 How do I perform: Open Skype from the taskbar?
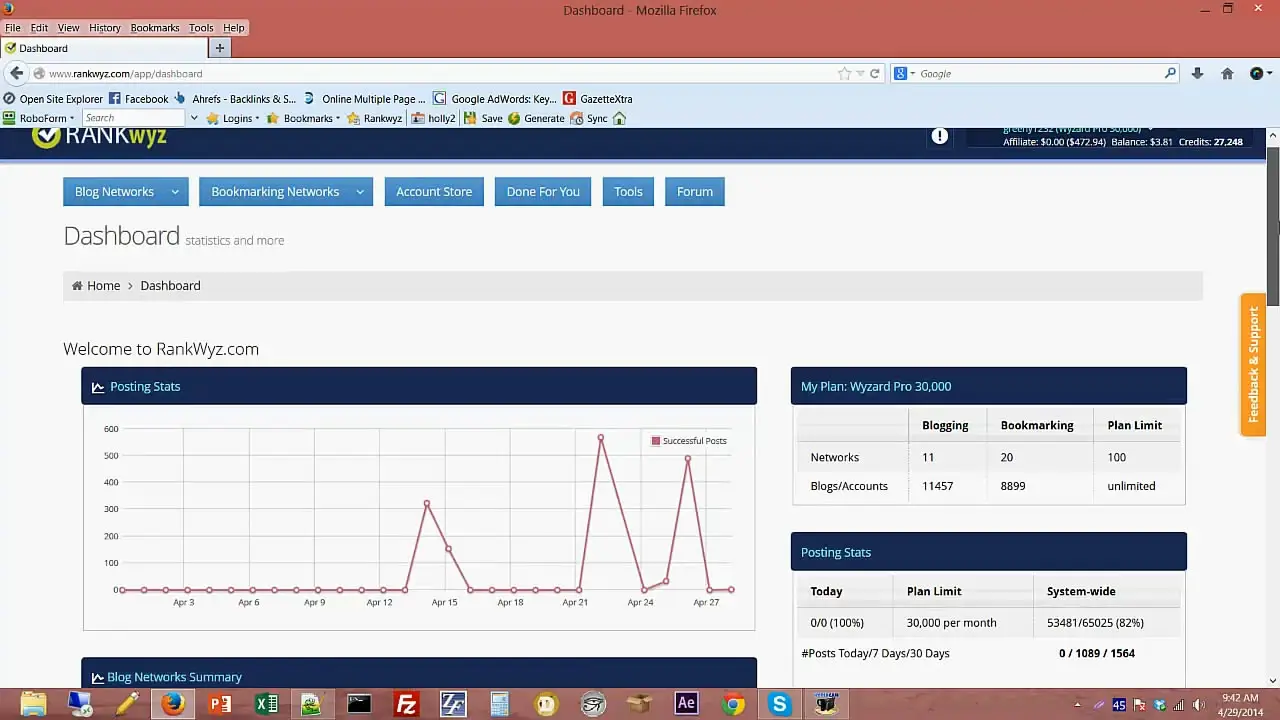[x=779, y=704]
